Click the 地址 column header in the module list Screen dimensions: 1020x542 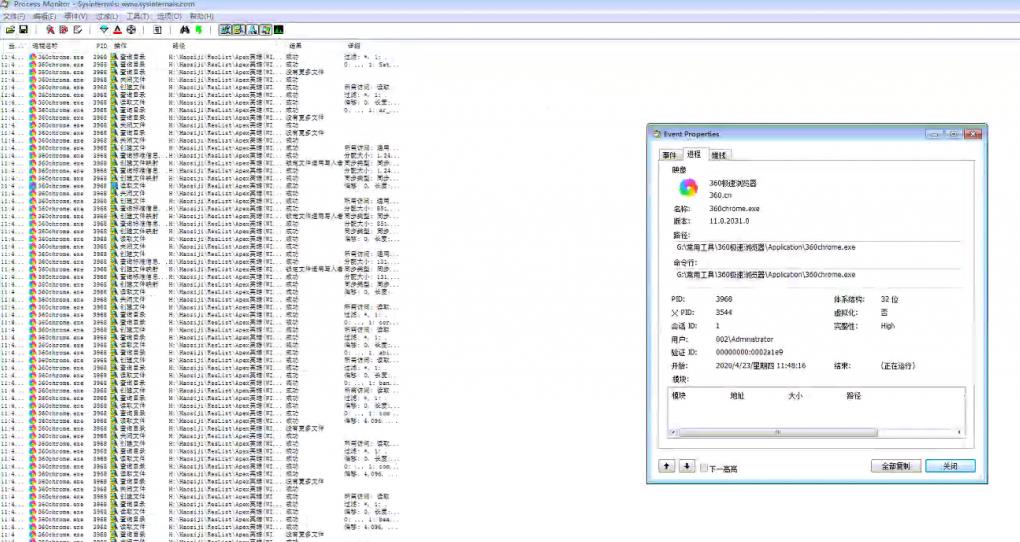(737, 396)
